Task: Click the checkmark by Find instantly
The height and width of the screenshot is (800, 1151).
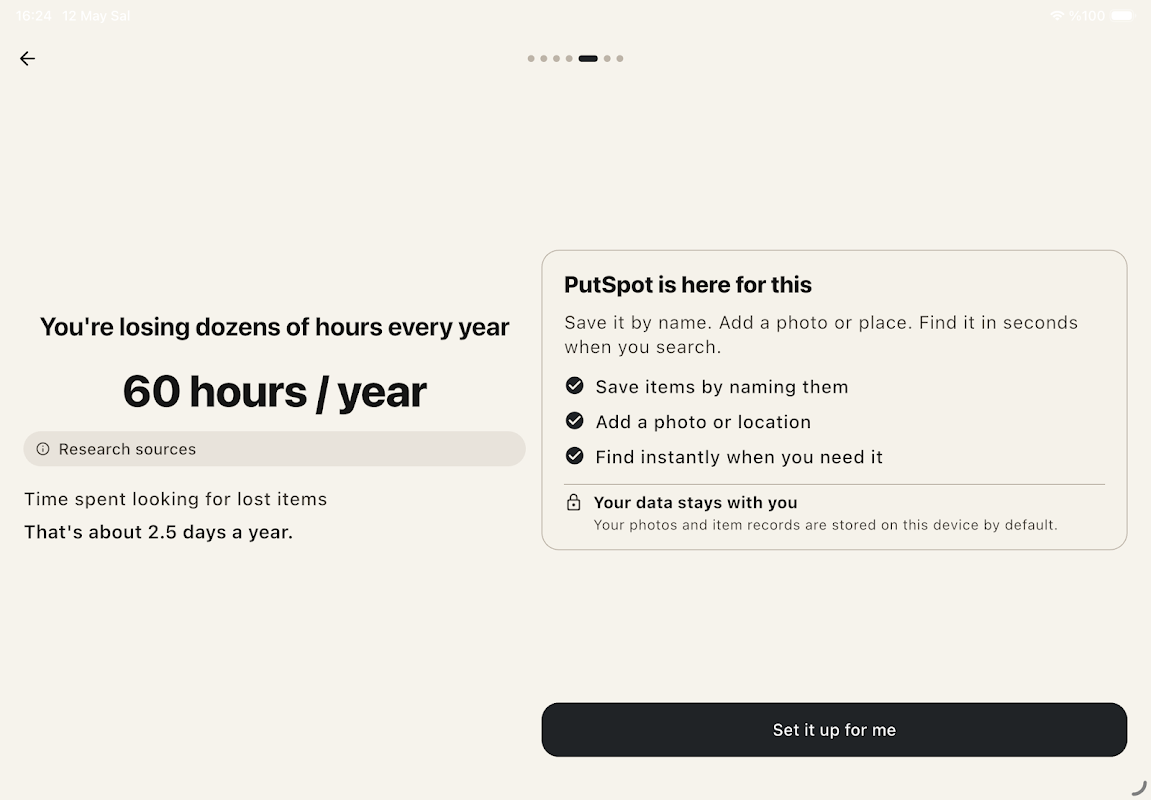Action: pos(575,456)
